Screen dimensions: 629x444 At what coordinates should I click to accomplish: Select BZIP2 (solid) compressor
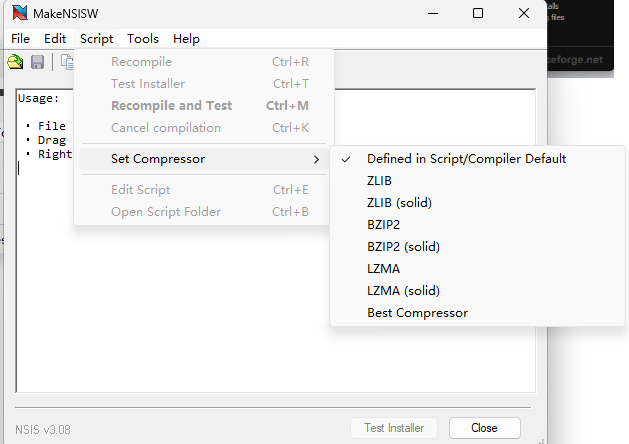point(477,247)
